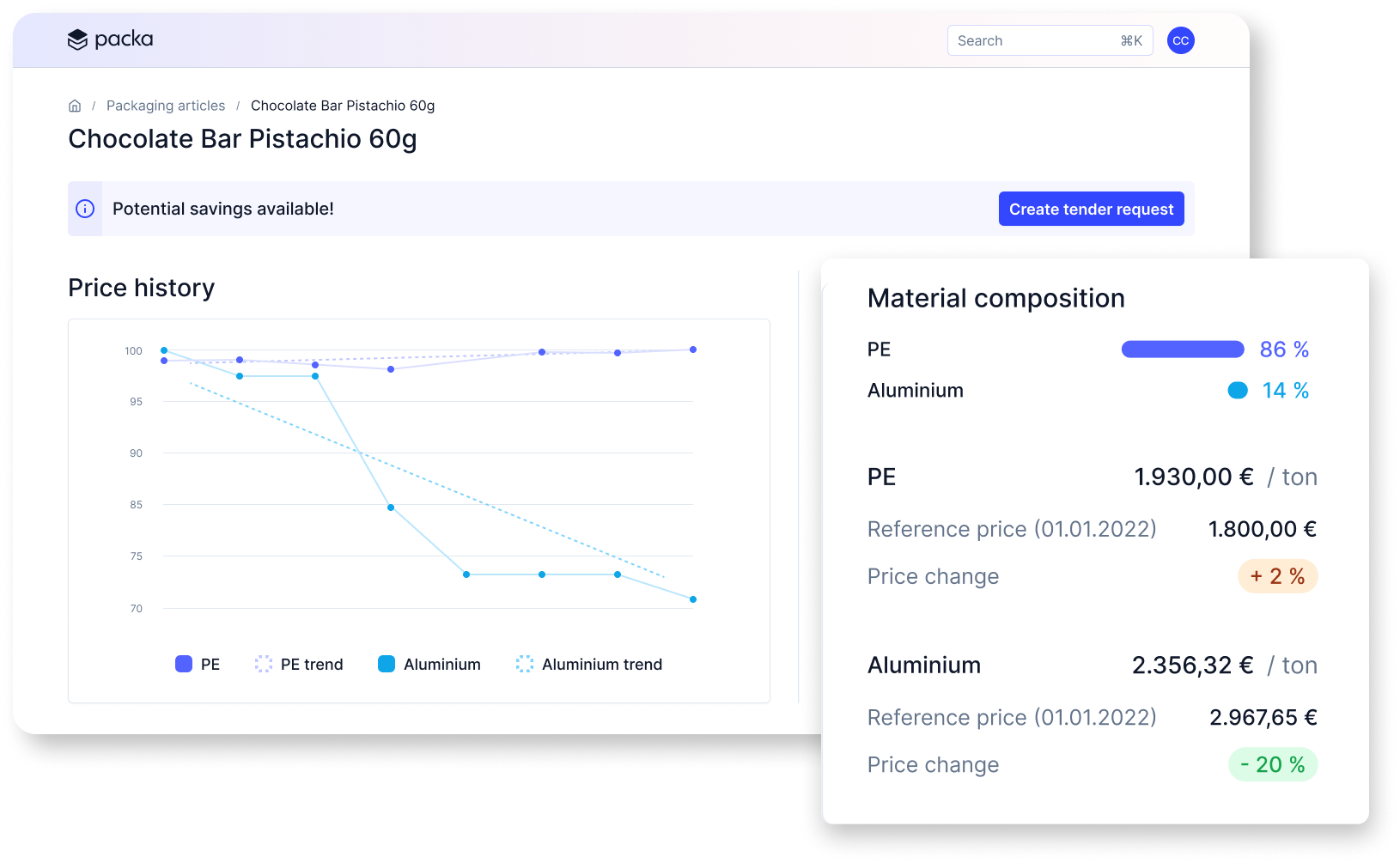Screen dimensions: 1400x863
Task: Toggle Aluminium series in legend
Action: coord(429,664)
